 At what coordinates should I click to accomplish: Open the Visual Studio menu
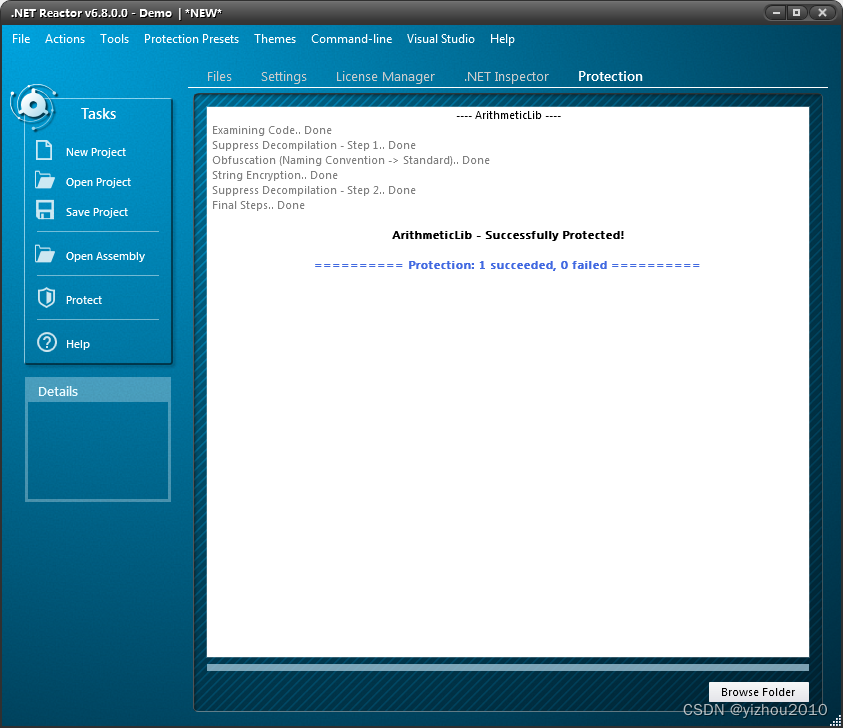pyautogui.click(x=441, y=39)
